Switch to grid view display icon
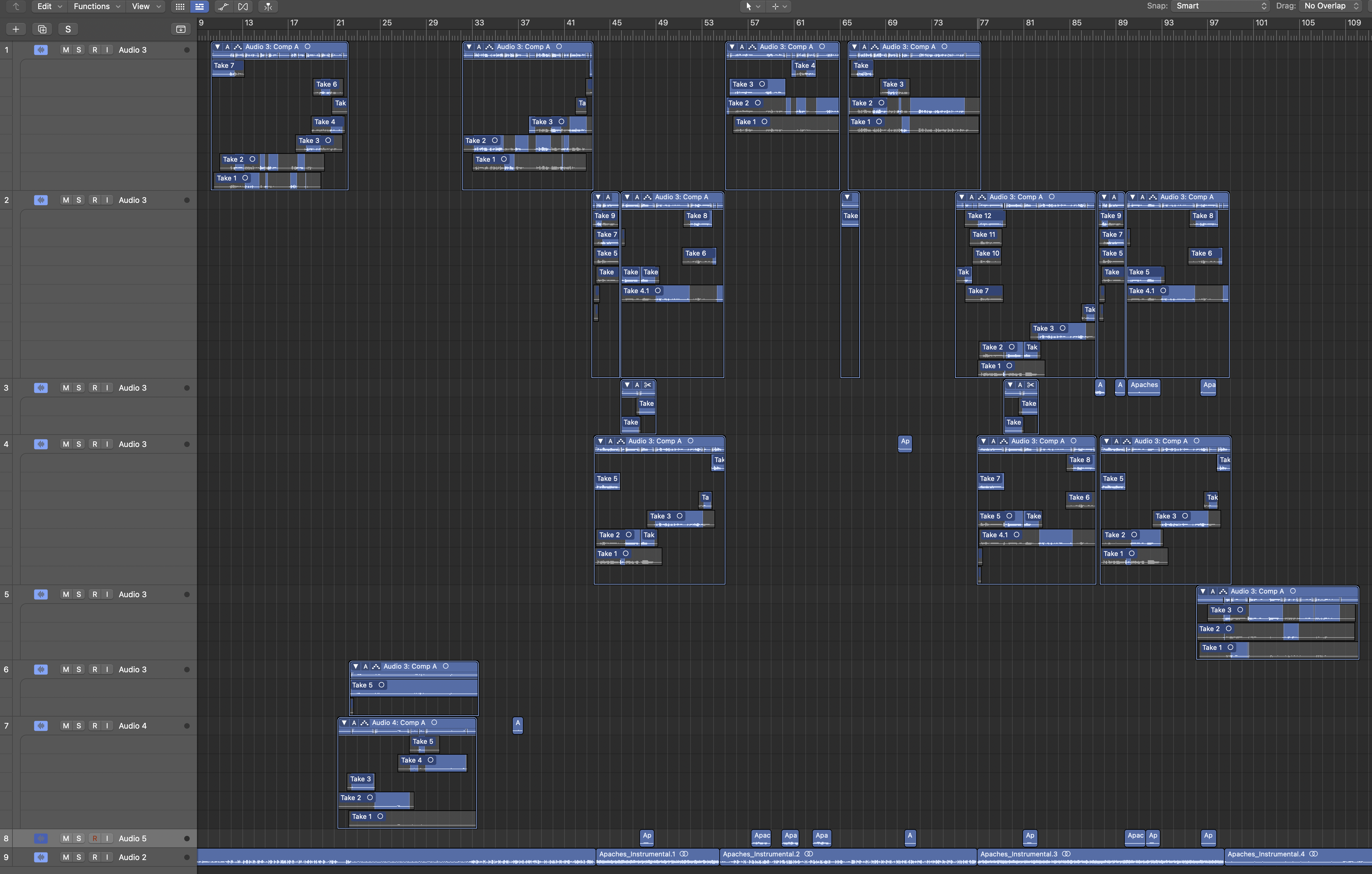The width and height of the screenshot is (1372, 874). click(180, 6)
